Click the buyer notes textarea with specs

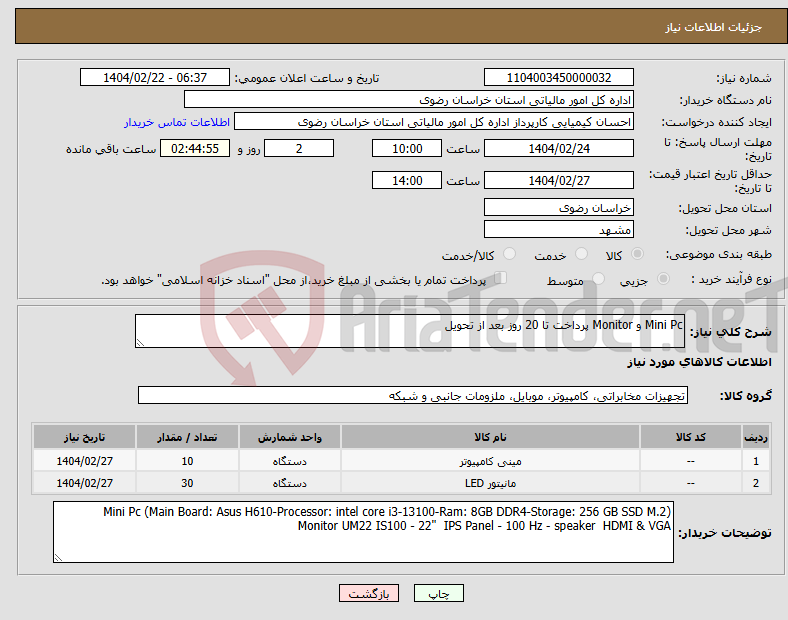click(x=363, y=532)
